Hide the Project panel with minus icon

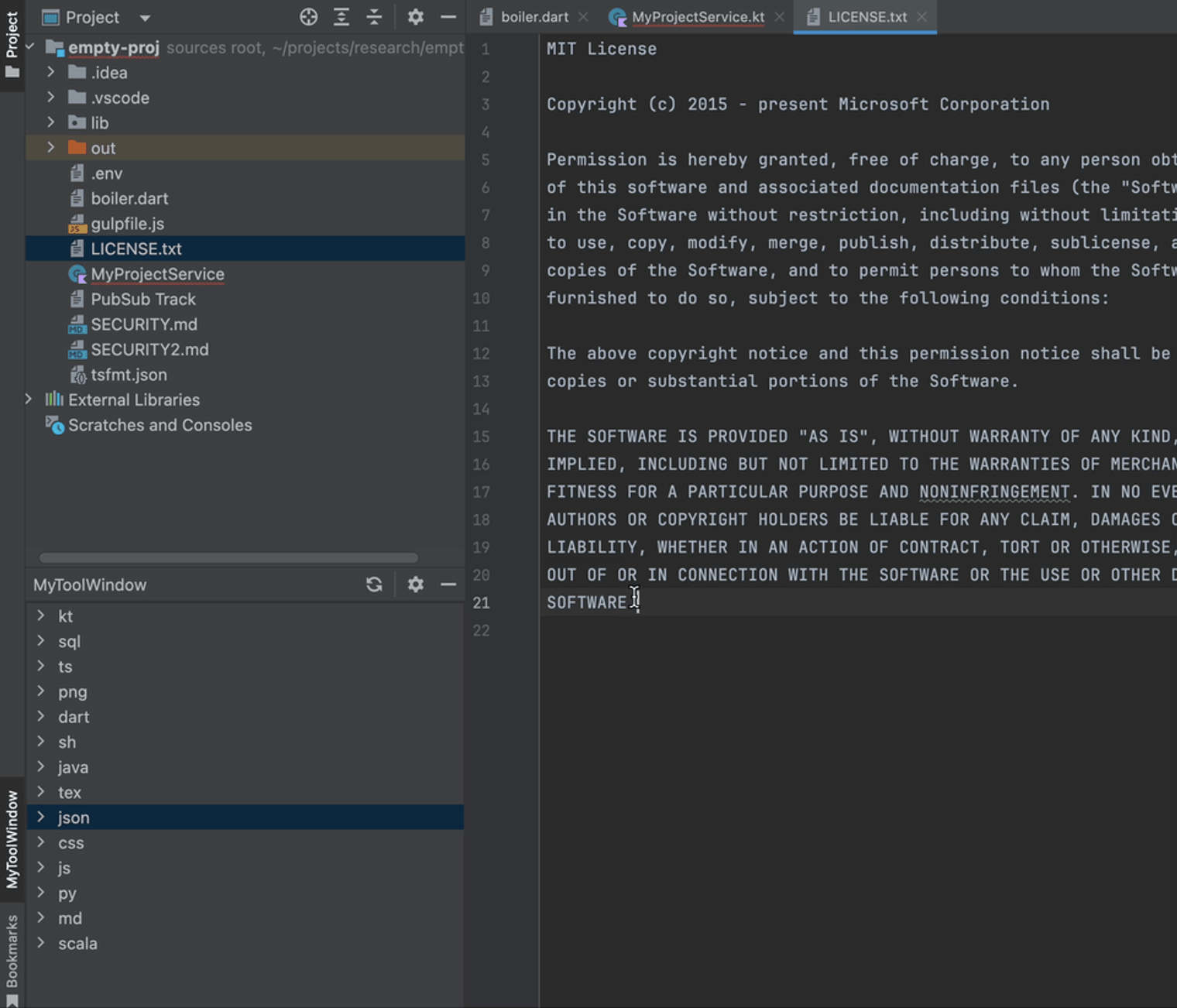448,17
